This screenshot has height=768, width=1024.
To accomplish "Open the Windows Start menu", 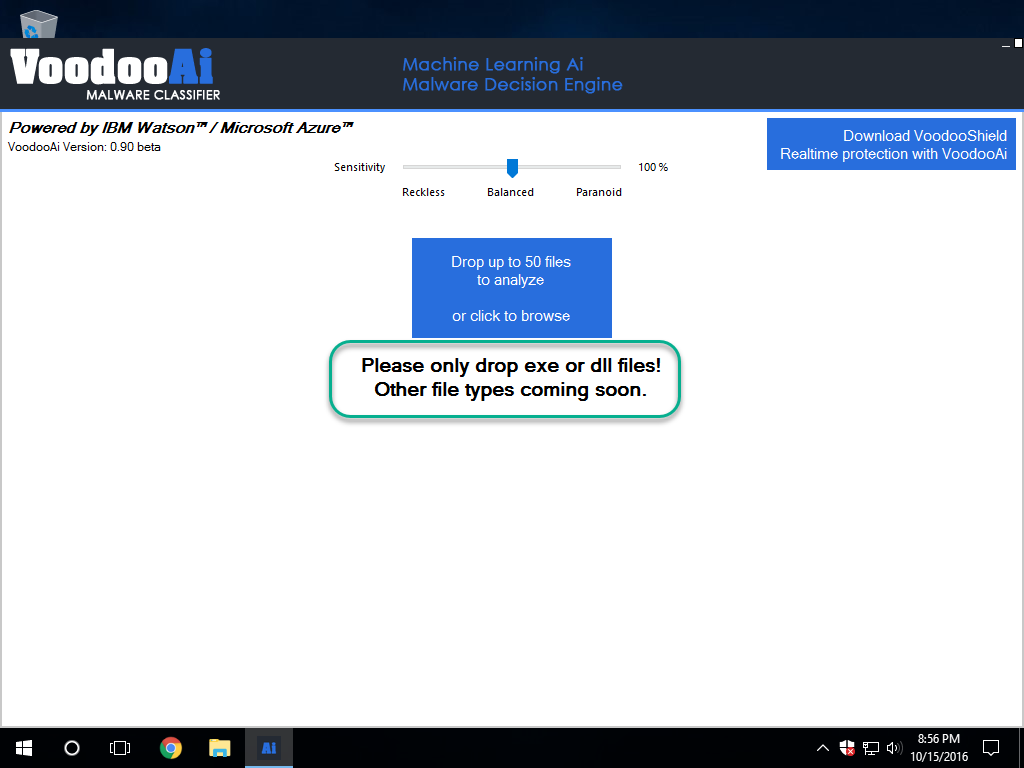I will click(24, 748).
